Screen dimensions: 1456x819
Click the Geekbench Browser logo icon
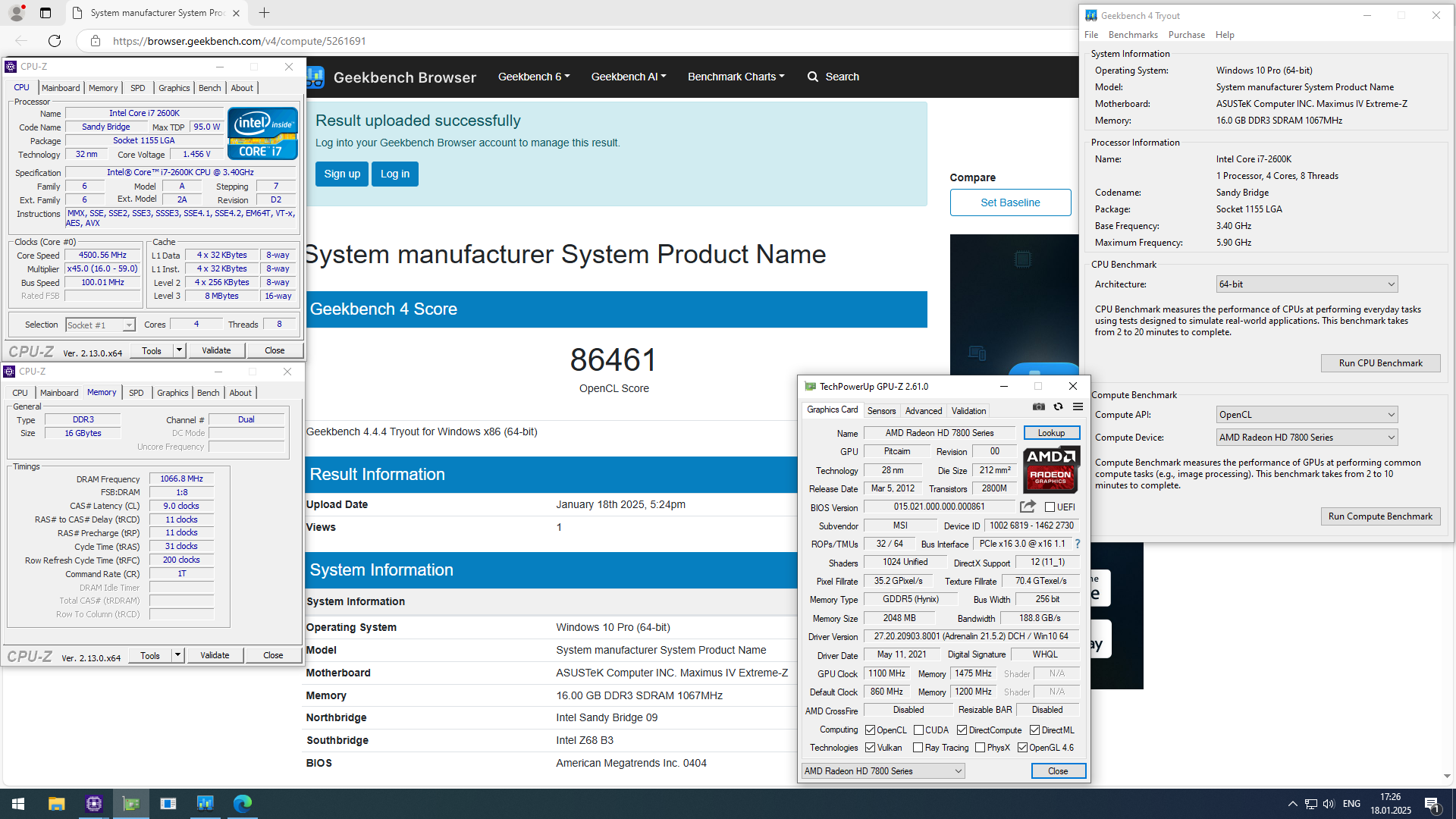315,77
